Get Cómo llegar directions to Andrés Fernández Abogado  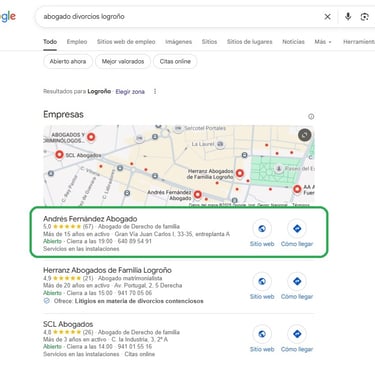(x=297, y=234)
